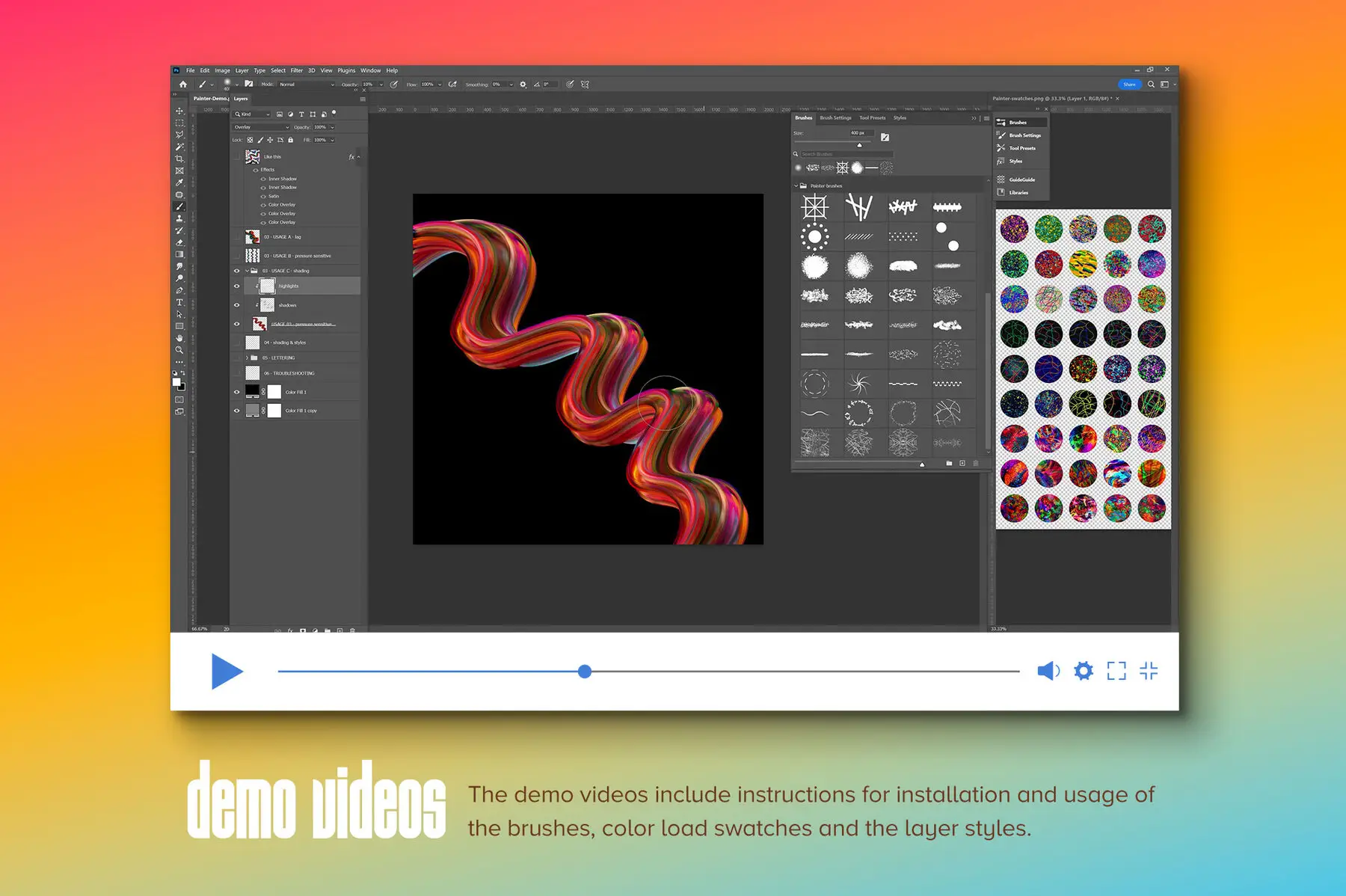This screenshot has height=896, width=1346.
Task: Hide the Color Fill 1 layer
Action: 238,392
